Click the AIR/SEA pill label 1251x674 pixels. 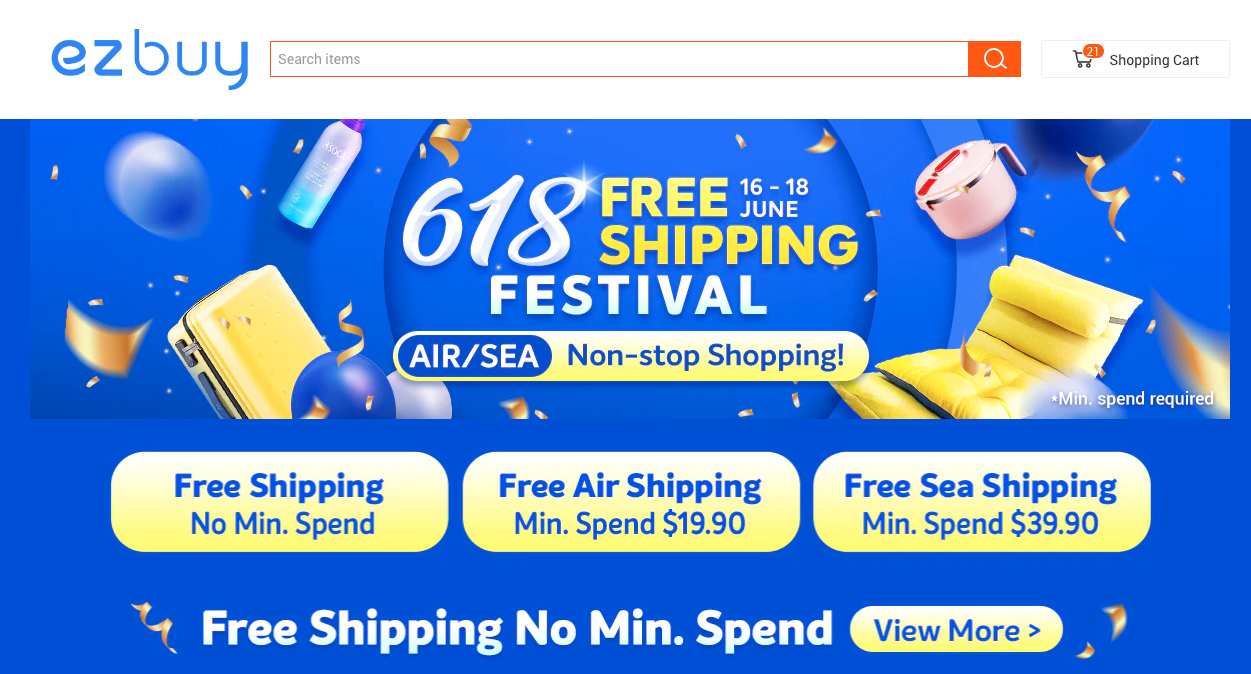(x=474, y=357)
